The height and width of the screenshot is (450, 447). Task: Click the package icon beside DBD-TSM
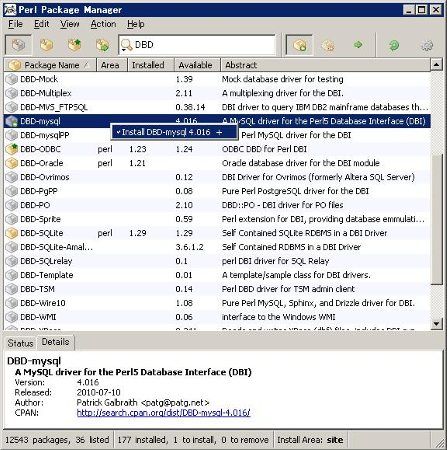[x=12, y=289]
